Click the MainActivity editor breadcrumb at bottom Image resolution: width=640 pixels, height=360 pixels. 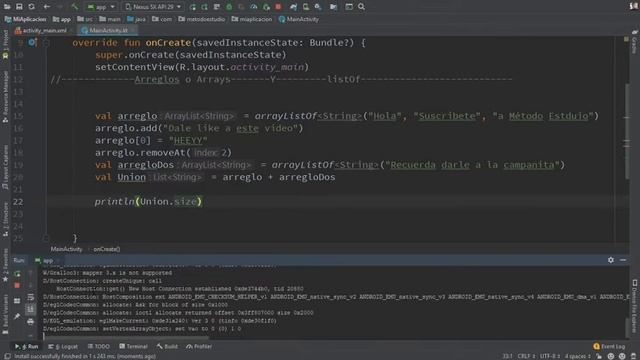tap(66, 249)
